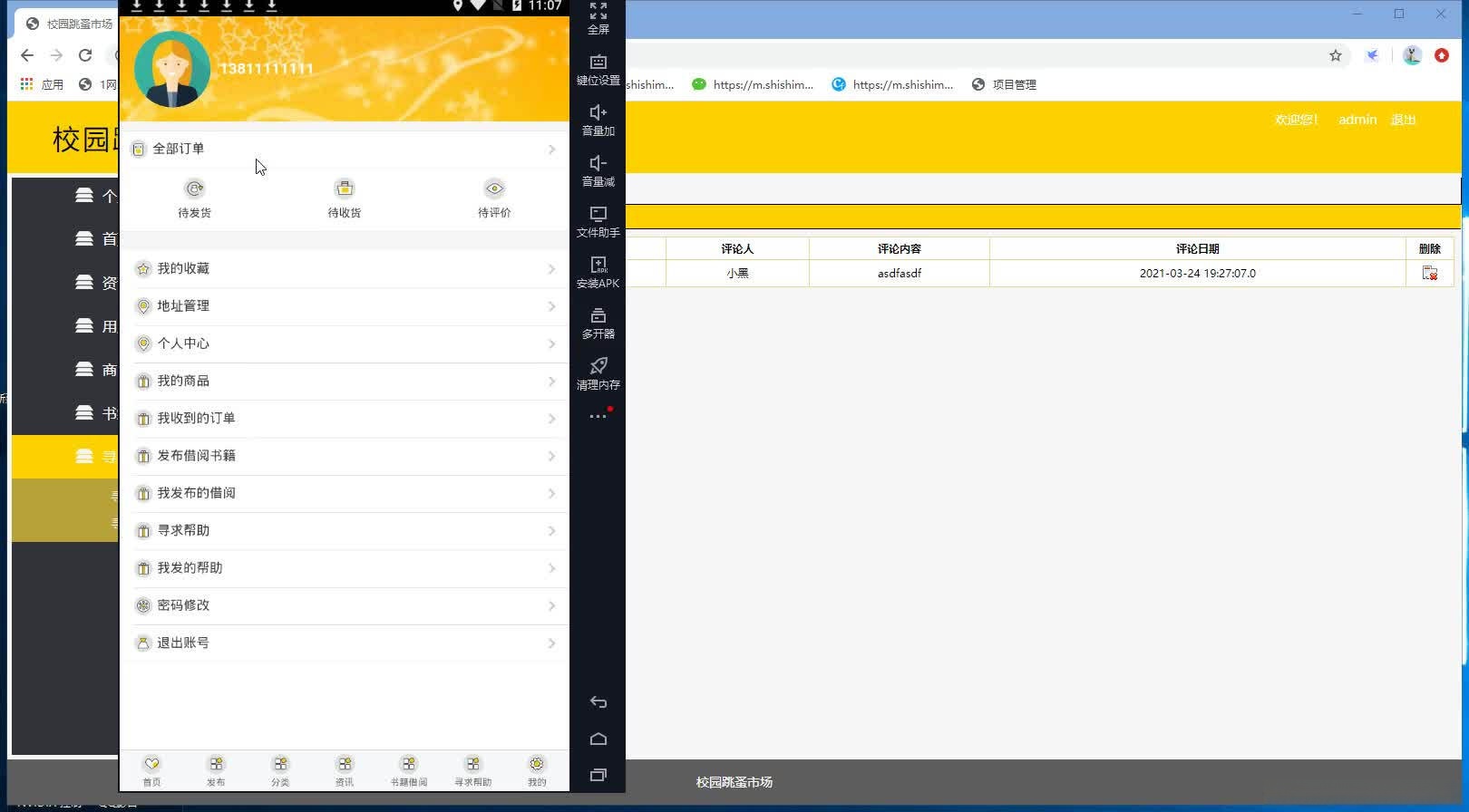Tap the user avatar in the profile header
Screen dimensions: 1469x812
[172, 69]
